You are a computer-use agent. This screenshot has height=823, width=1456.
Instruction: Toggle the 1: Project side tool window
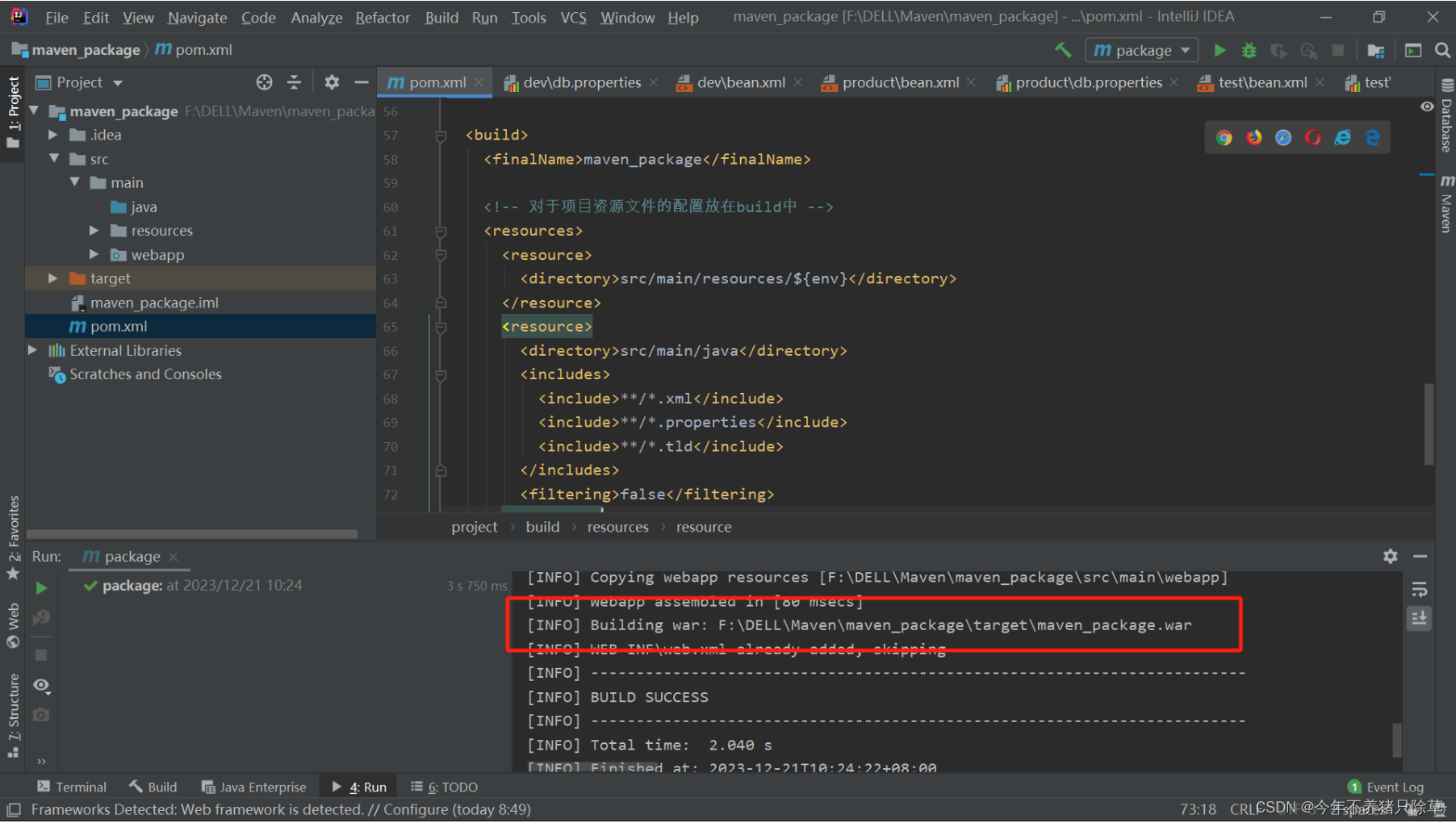13,113
